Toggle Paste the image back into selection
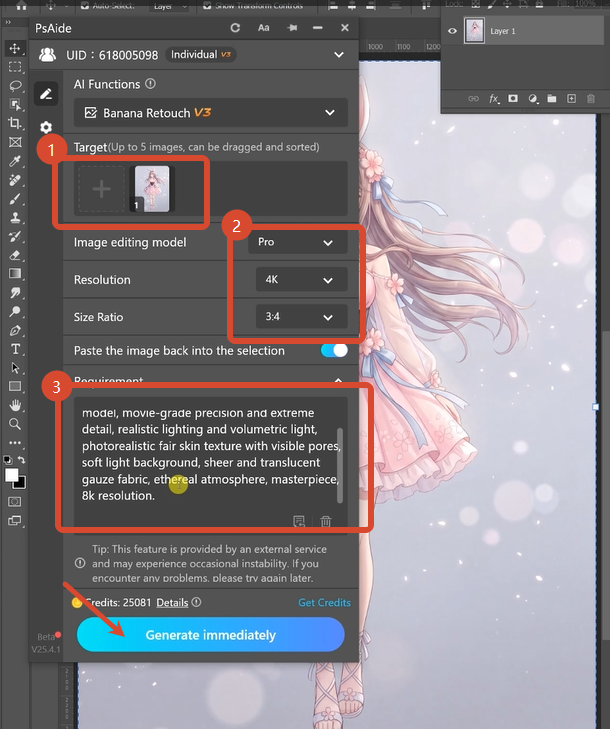Viewport: 610px width, 729px height. tap(334, 350)
